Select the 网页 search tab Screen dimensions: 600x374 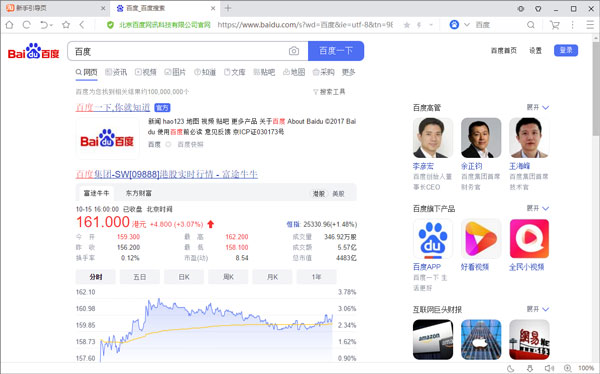pyautogui.click(x=86, y=72)
